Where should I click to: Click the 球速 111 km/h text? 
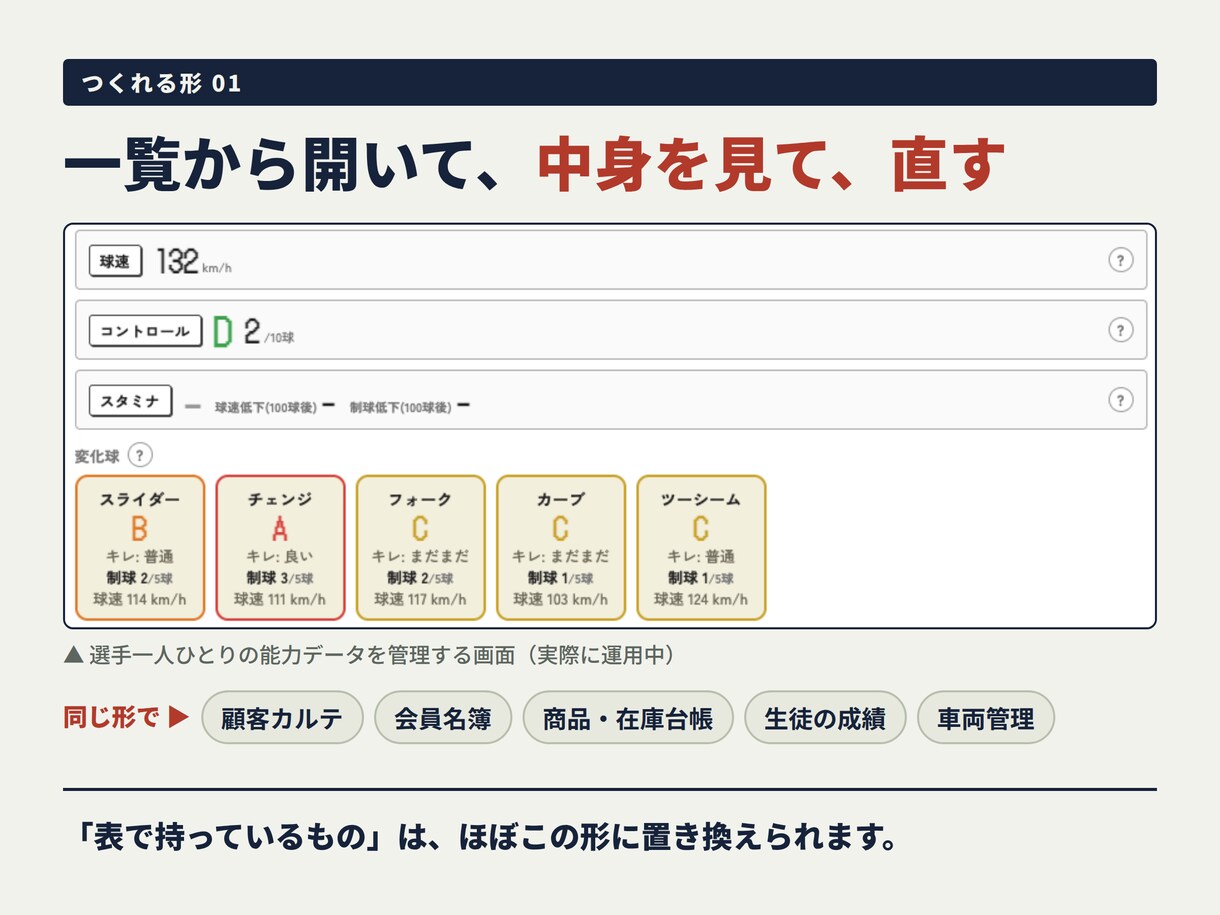tap(280, 600)
